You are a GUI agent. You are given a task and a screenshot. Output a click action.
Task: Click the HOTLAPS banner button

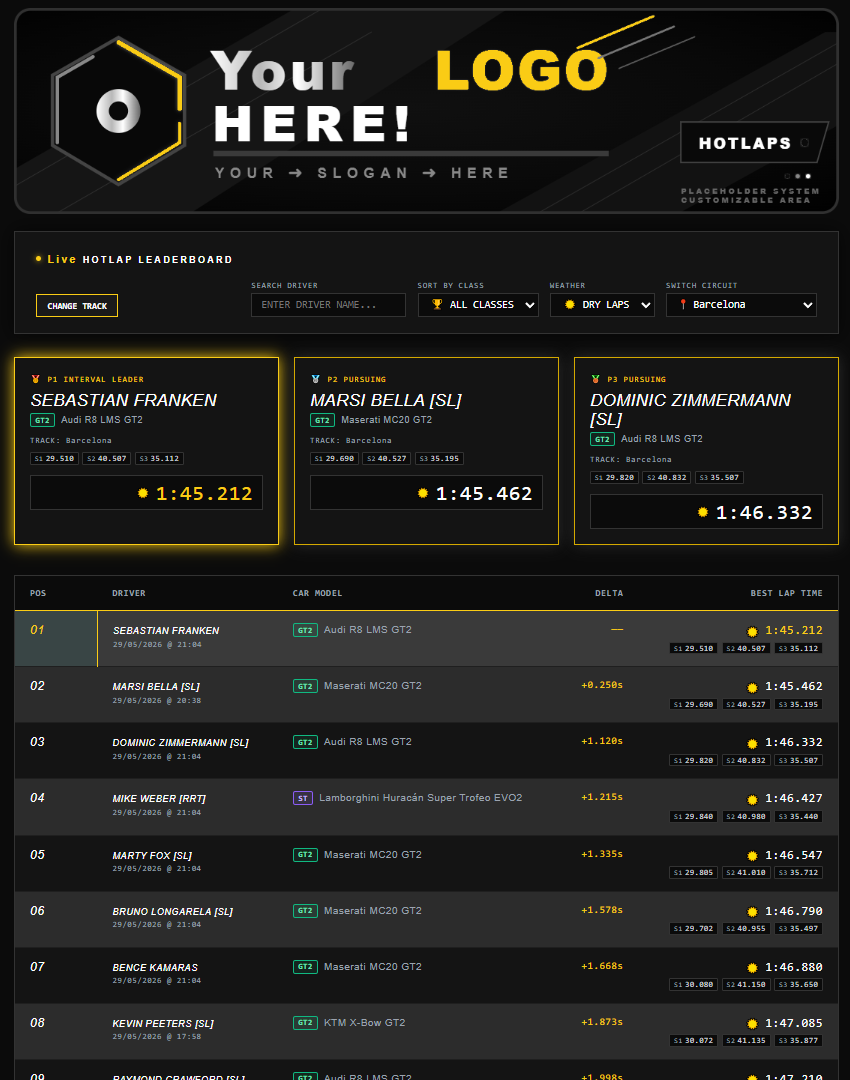753,143
